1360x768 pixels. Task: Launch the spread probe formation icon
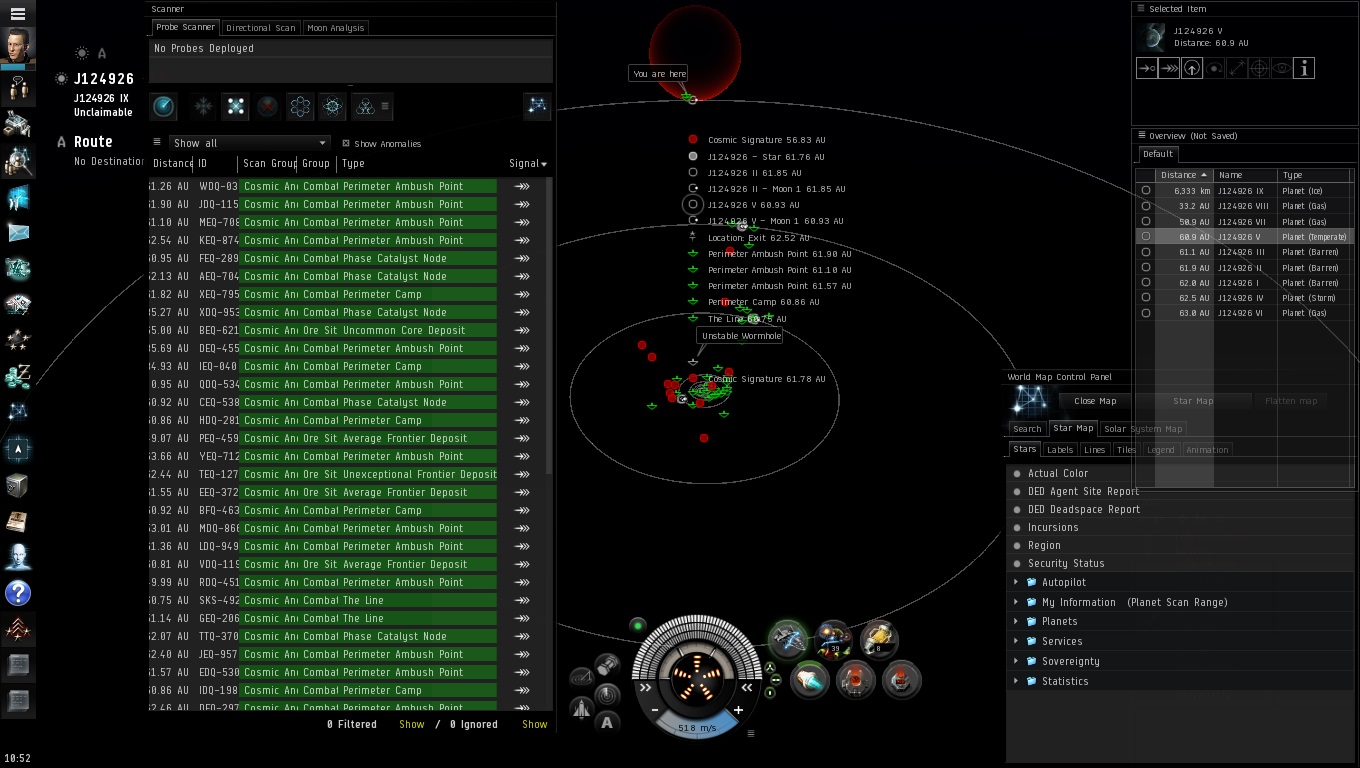click(300, 106)
